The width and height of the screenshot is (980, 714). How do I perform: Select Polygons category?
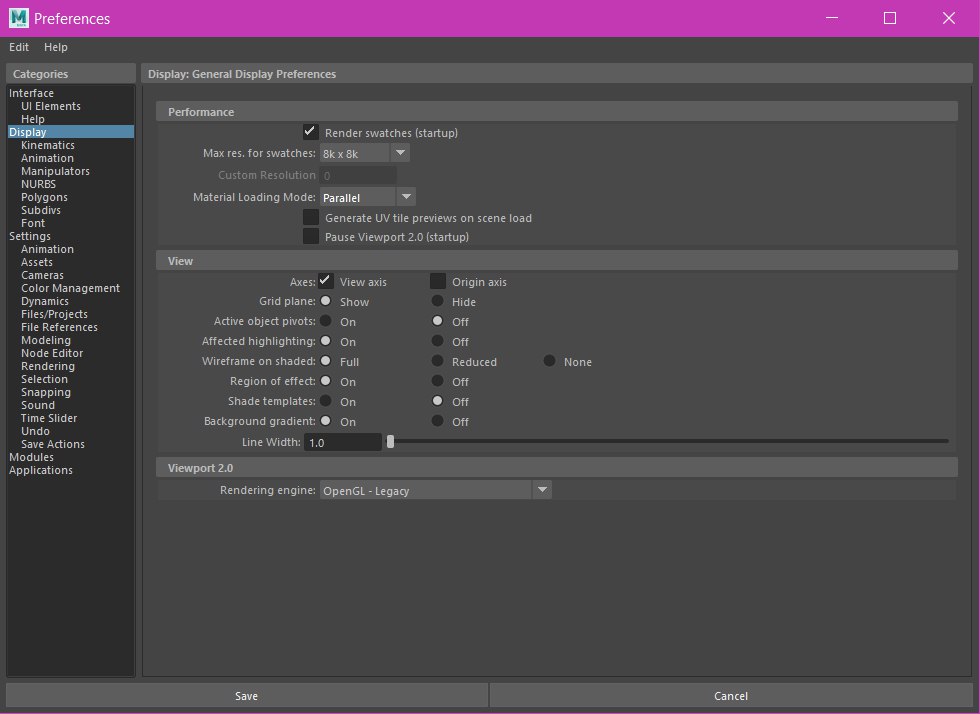click(44, 197)
